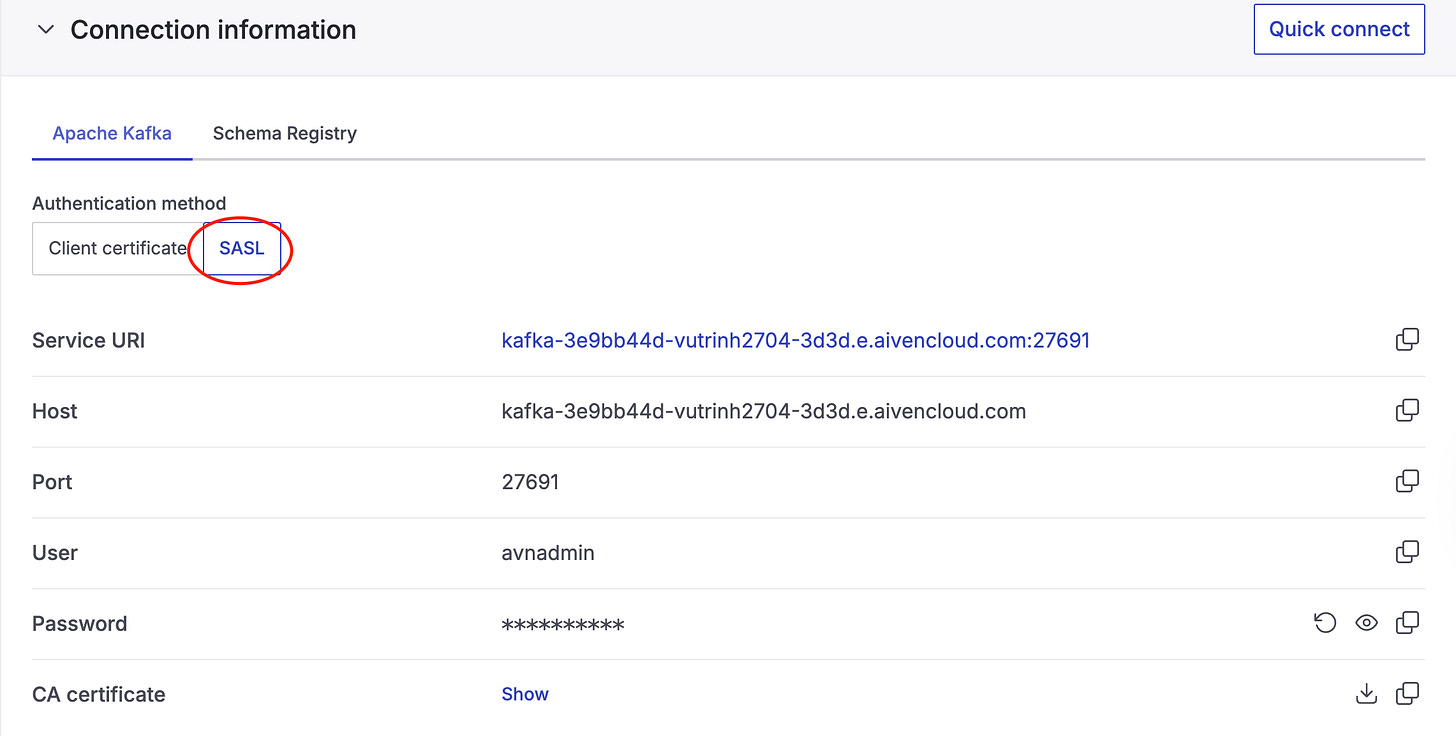Select Client certificate authentication method
The height and width of the screenshot is (736, 1456).
[118, 248]
